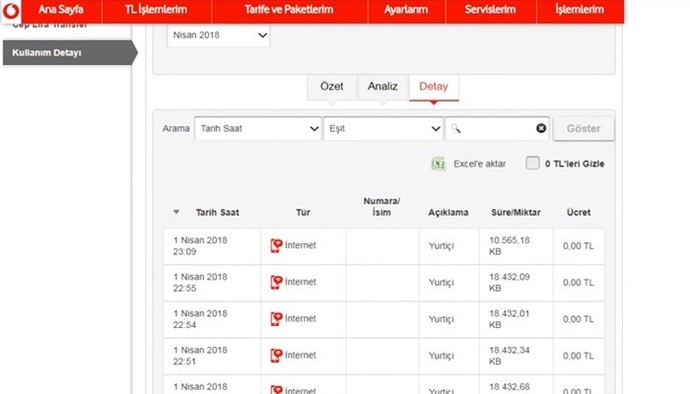
Task: Switch to the Detay tab
Action: pyautogui.click(x=433, y=87)
